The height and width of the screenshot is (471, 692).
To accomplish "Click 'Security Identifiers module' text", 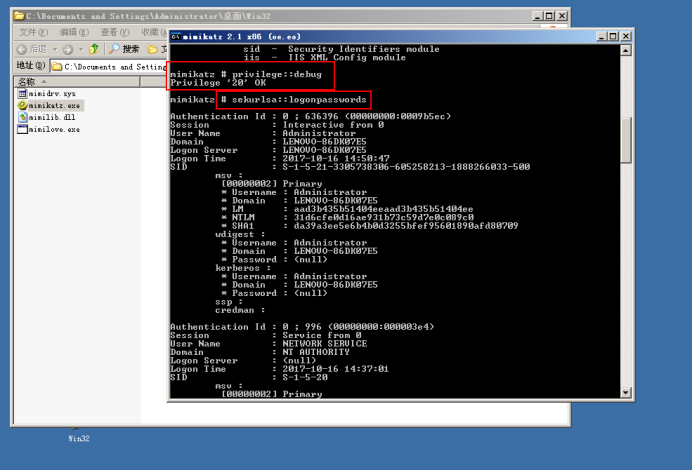I will [x=364, y=49].
